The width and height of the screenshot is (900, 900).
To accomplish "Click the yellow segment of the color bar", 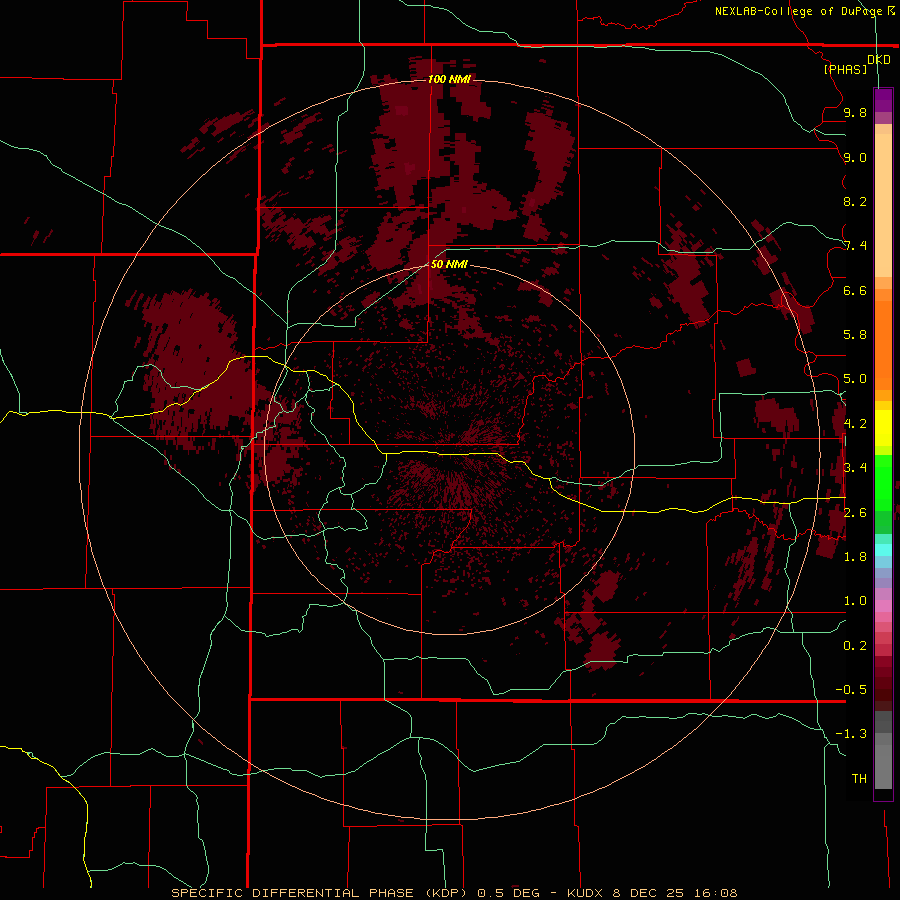I will (883, 428).
